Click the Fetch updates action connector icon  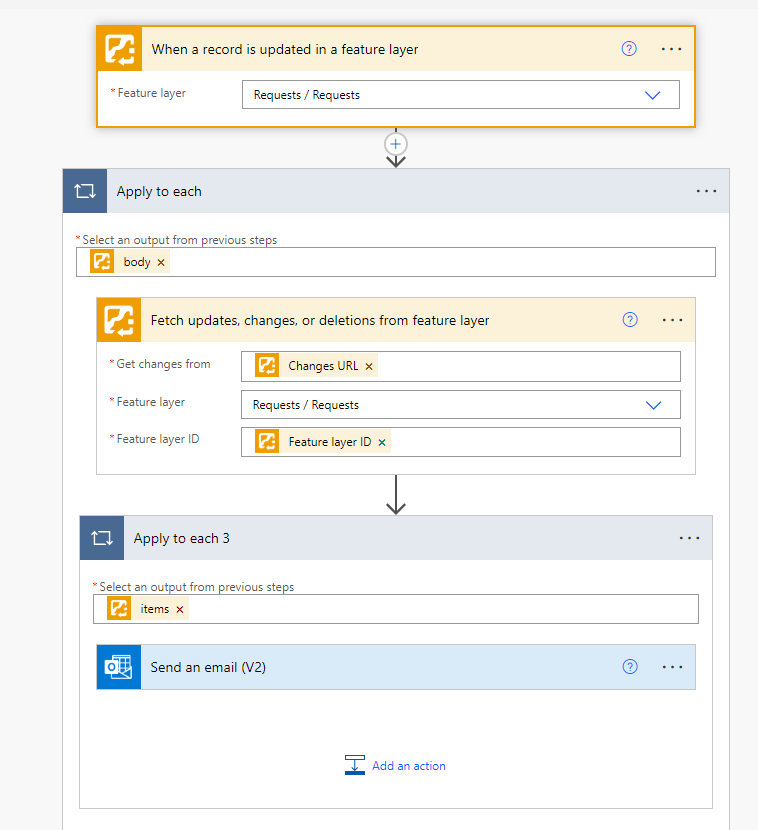point(119,320)
